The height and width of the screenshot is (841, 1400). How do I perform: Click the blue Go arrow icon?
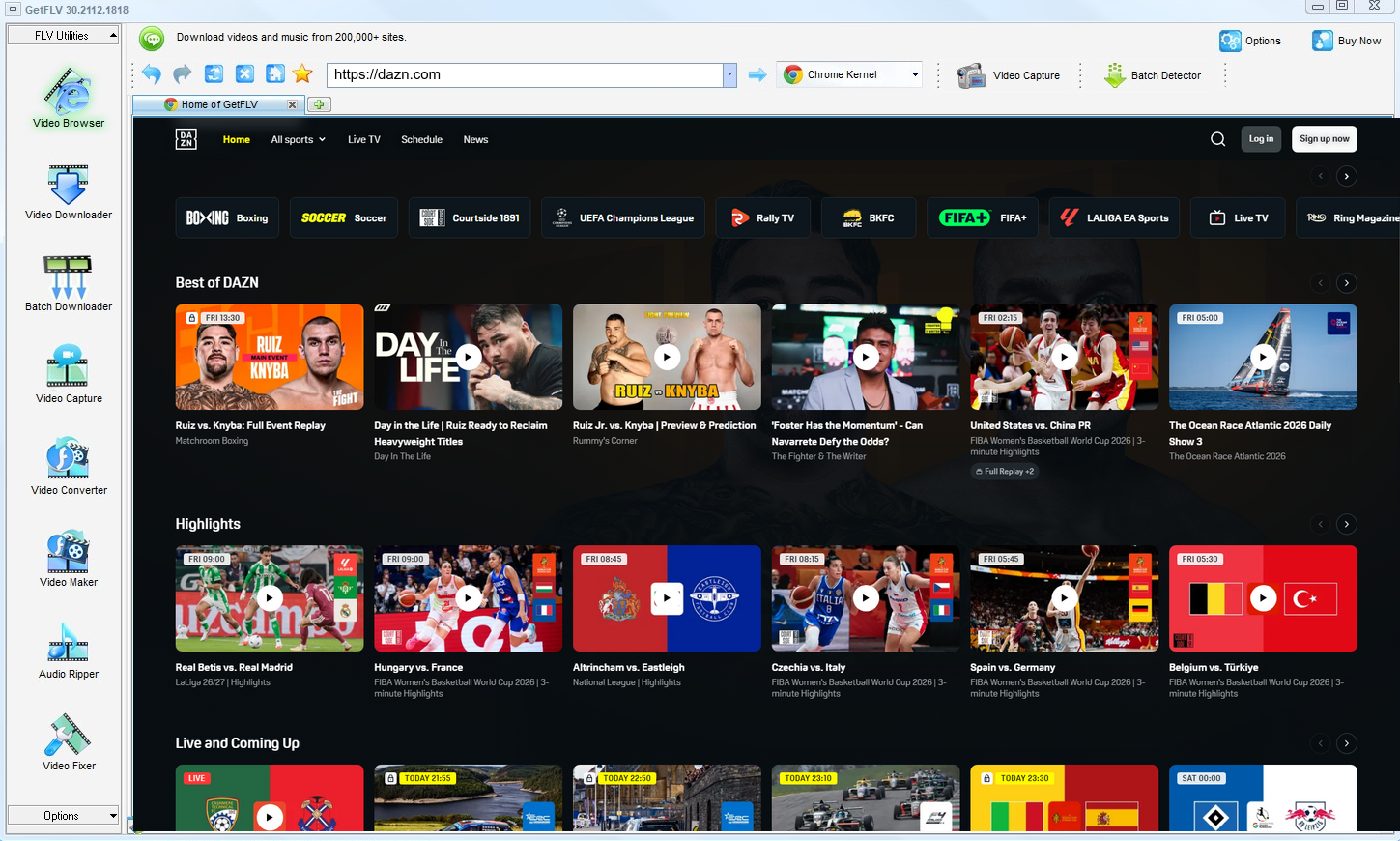757,74
